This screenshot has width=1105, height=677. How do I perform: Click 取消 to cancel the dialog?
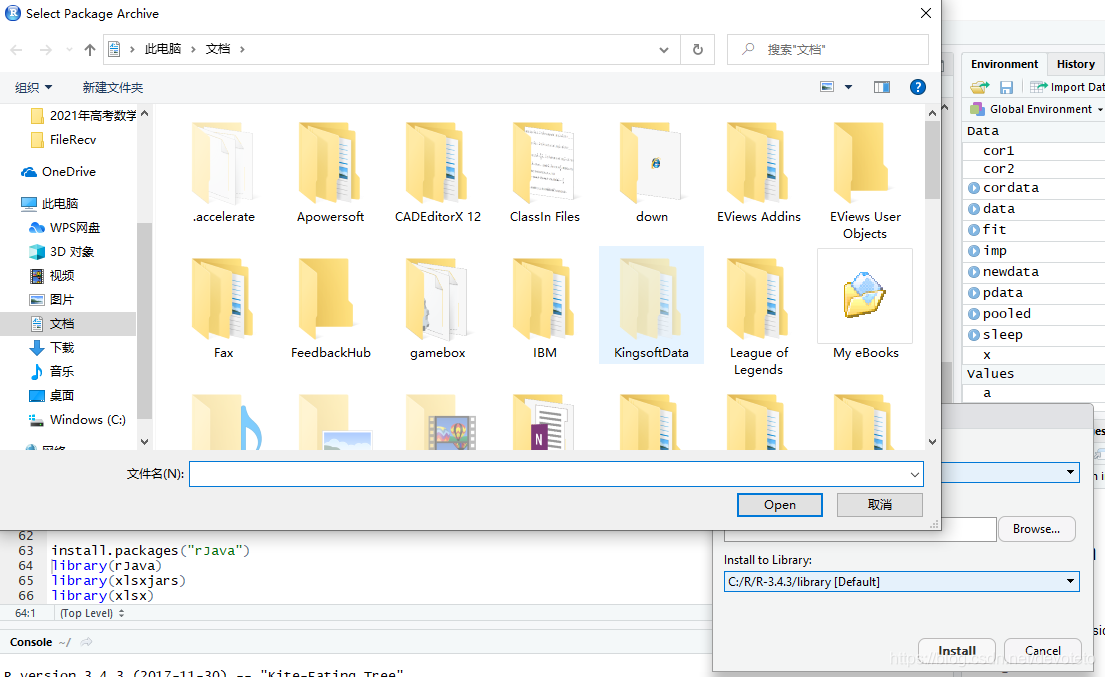click(x=879, y=504)
